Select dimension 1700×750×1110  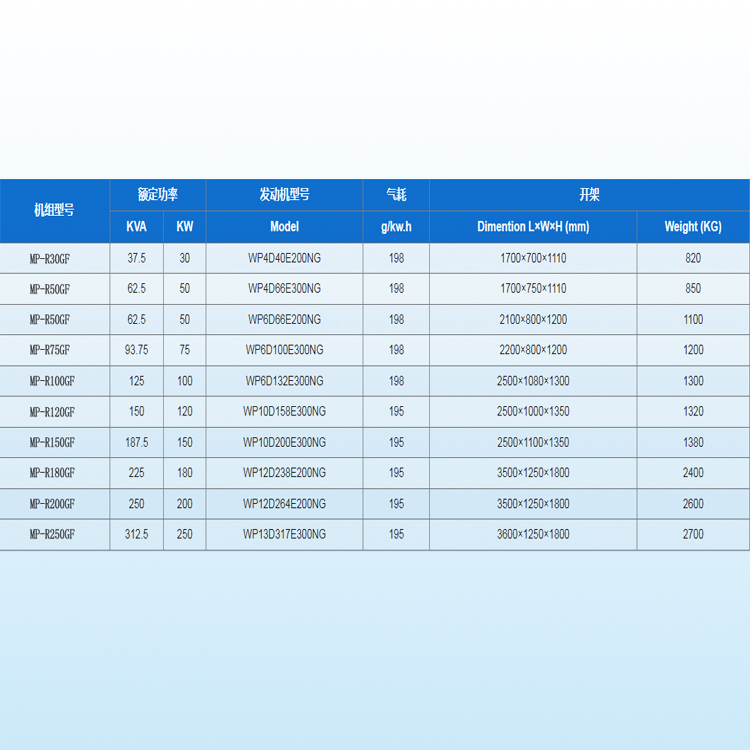click(533, 288)
